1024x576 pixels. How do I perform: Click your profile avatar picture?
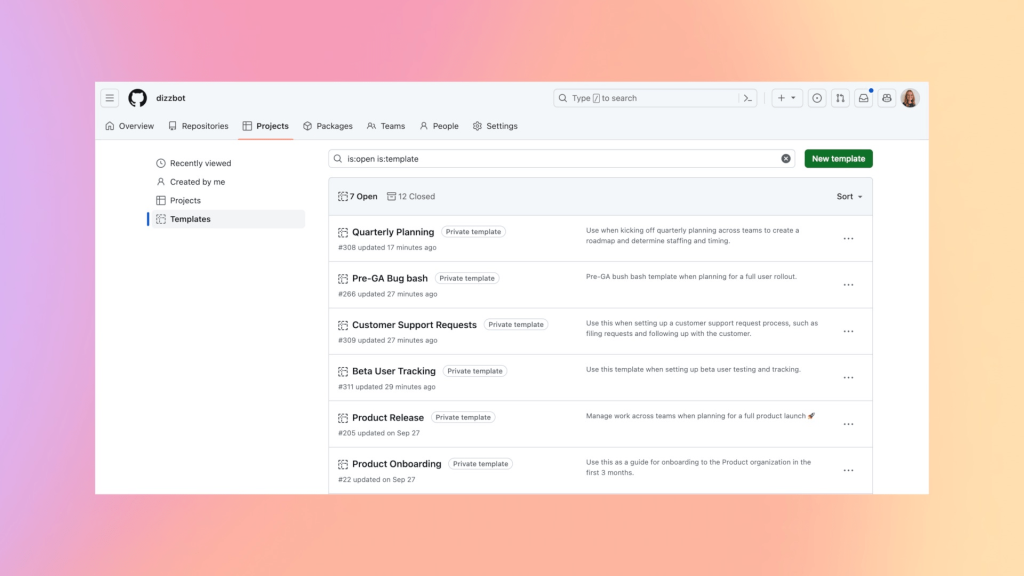[x=908, y=97]
